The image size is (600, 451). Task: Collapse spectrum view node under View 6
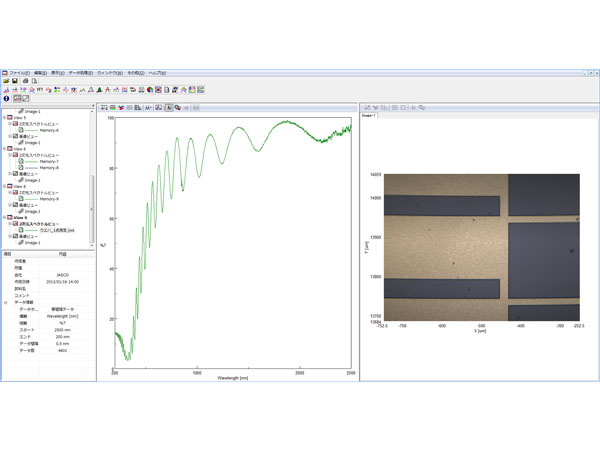point(10,155)
